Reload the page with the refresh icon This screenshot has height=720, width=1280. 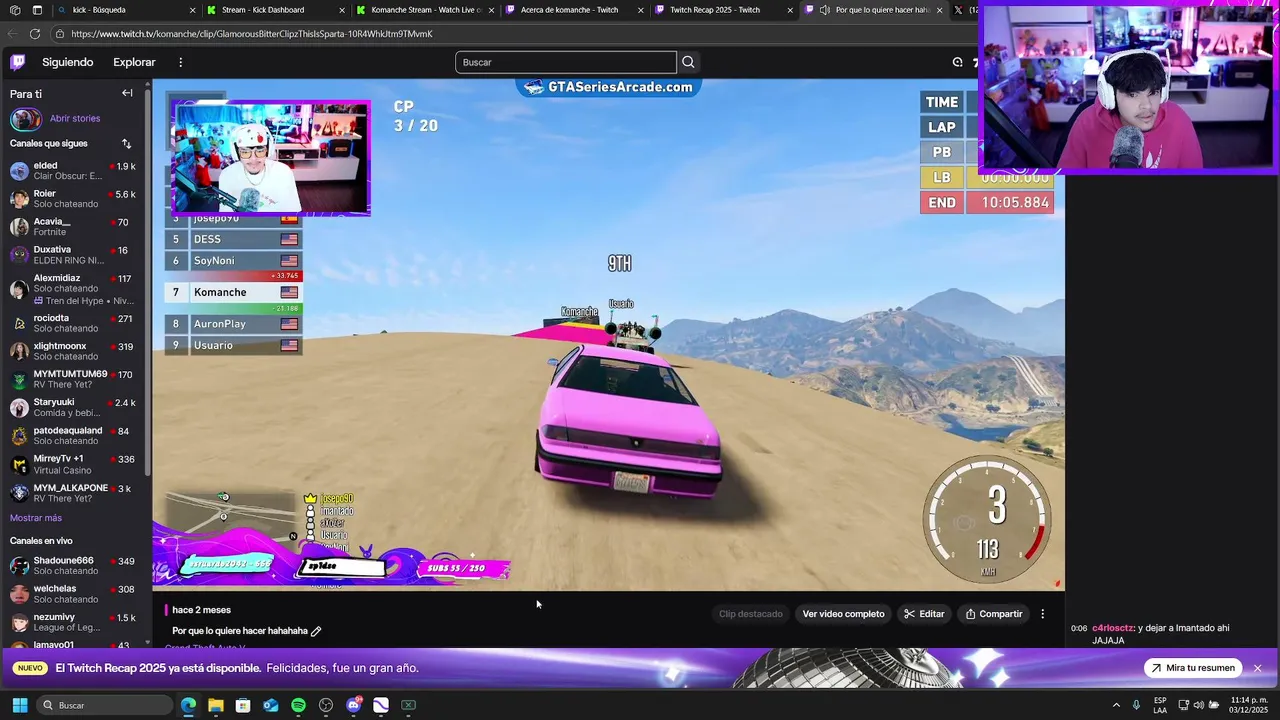(35, 33)
